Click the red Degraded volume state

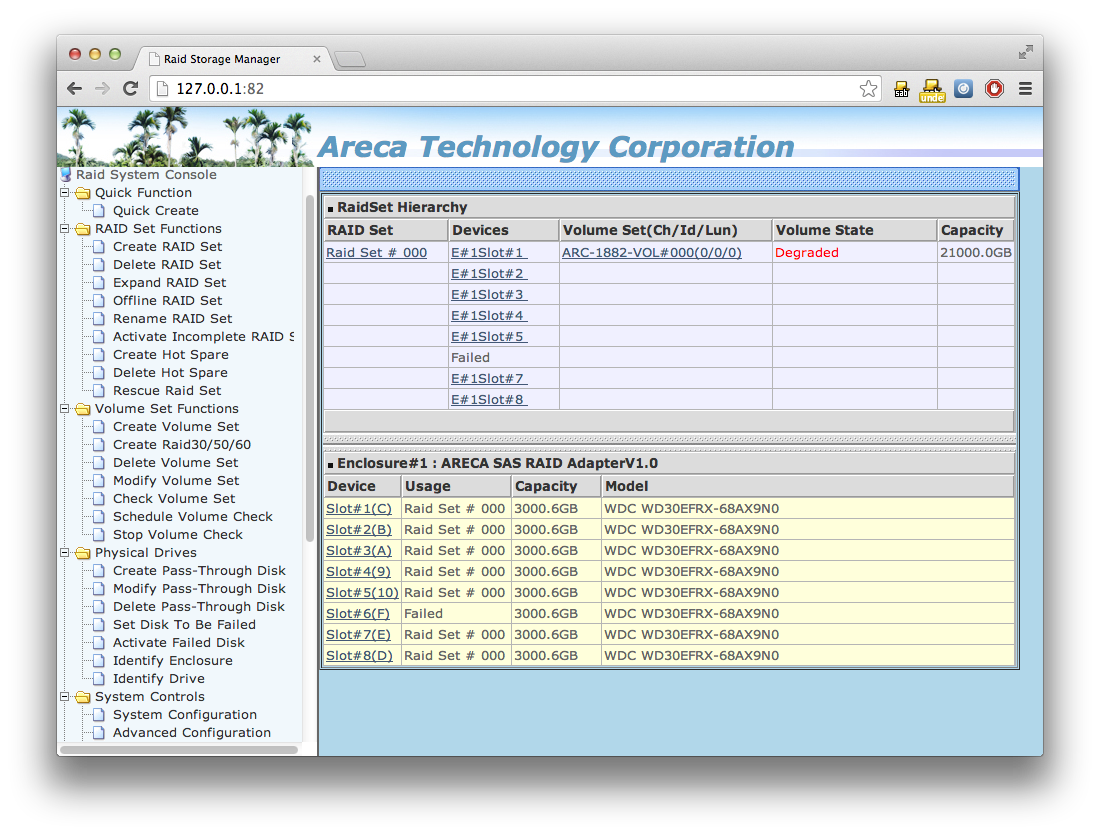[x=807, y=253]
